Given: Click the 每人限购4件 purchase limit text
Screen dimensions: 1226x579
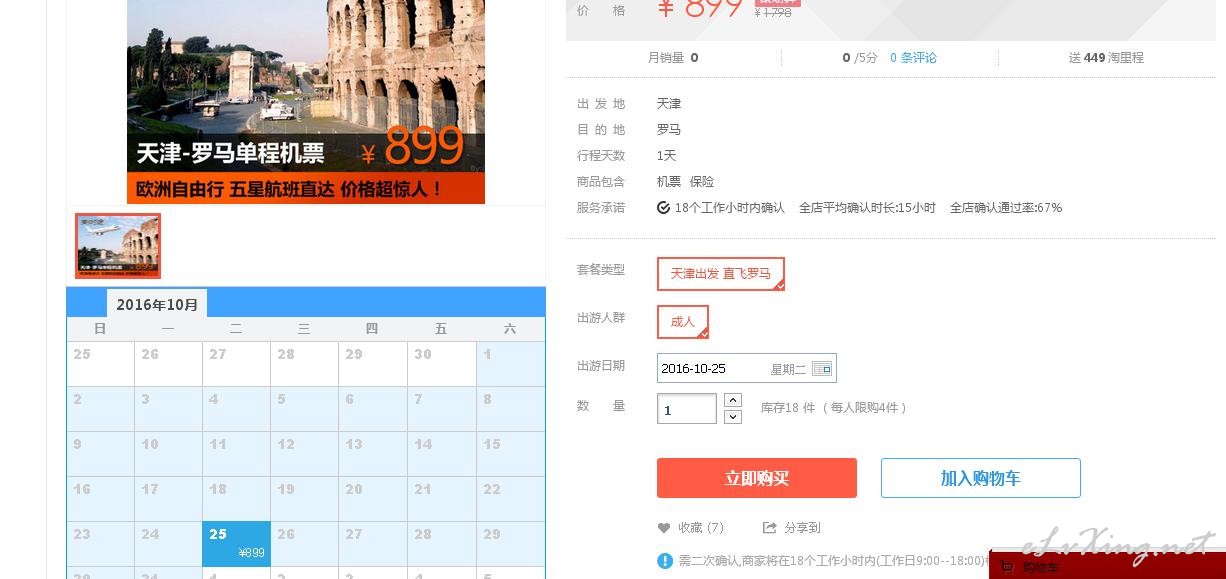Looking at the screenshot, I should (x=865, y=408).
